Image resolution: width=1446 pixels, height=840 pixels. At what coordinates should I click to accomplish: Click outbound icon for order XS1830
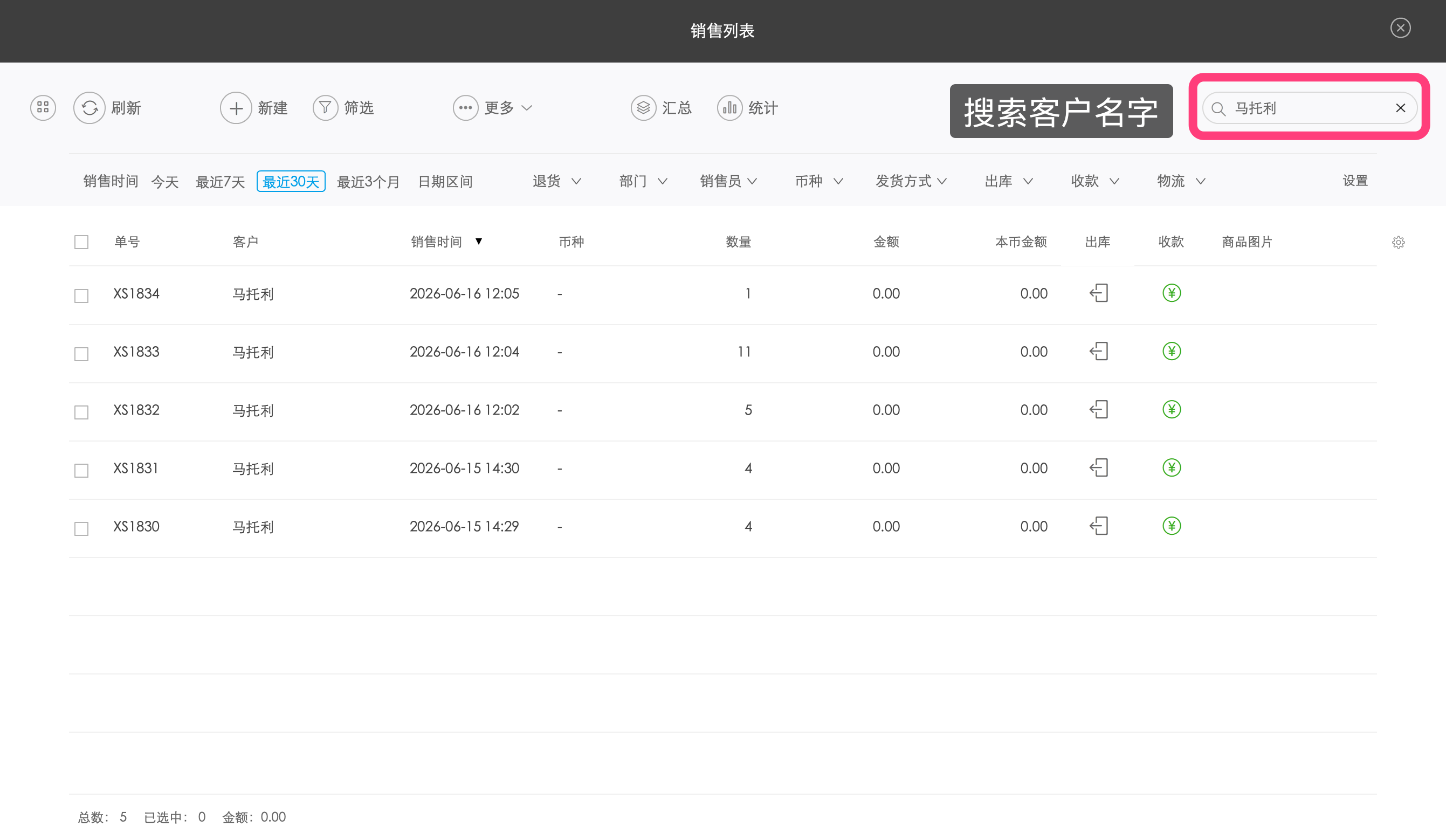click(1098, 526)
